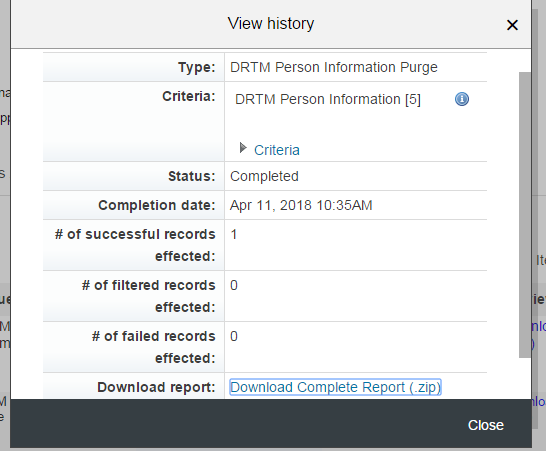Screen dimensions: 546x451
Task: Select the Completed status value
Action: (264, 176)
